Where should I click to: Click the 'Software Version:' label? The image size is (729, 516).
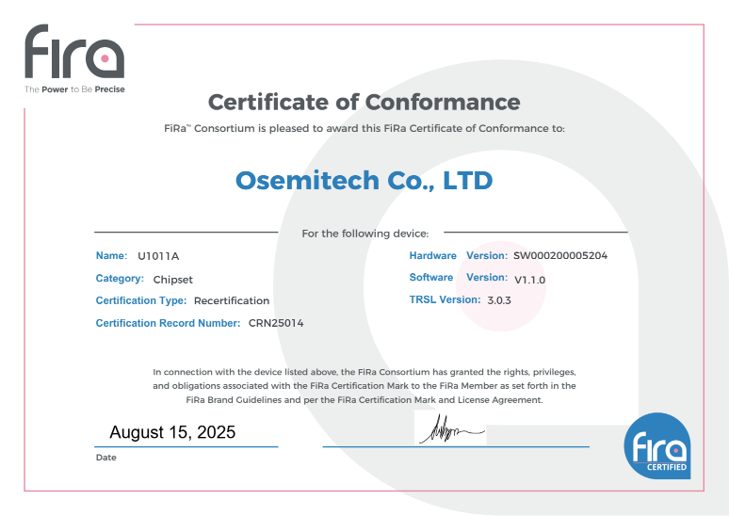(458, 278)
